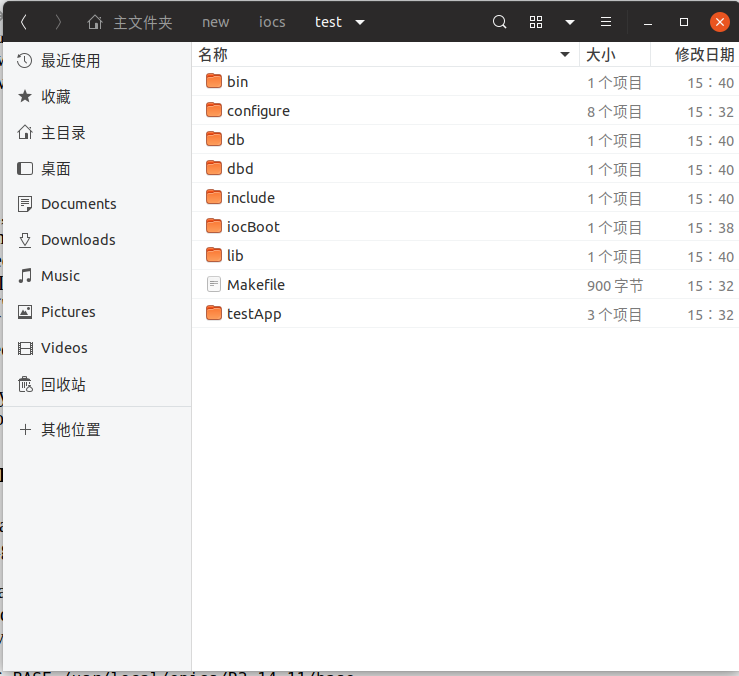Image resolution: width=739 pixels, height=676 pixels.
Task: Open 收藏 starred items in sidebar
Action: (56, 97)
